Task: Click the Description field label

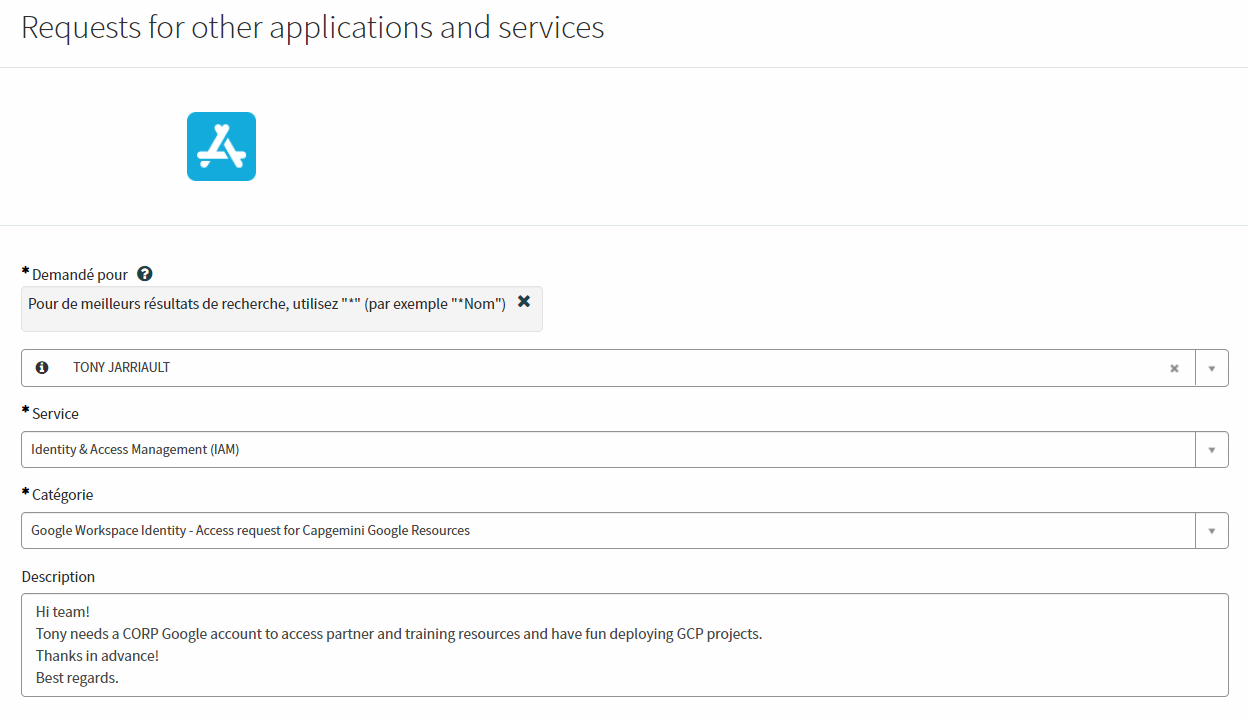Action: coord(58,577)
